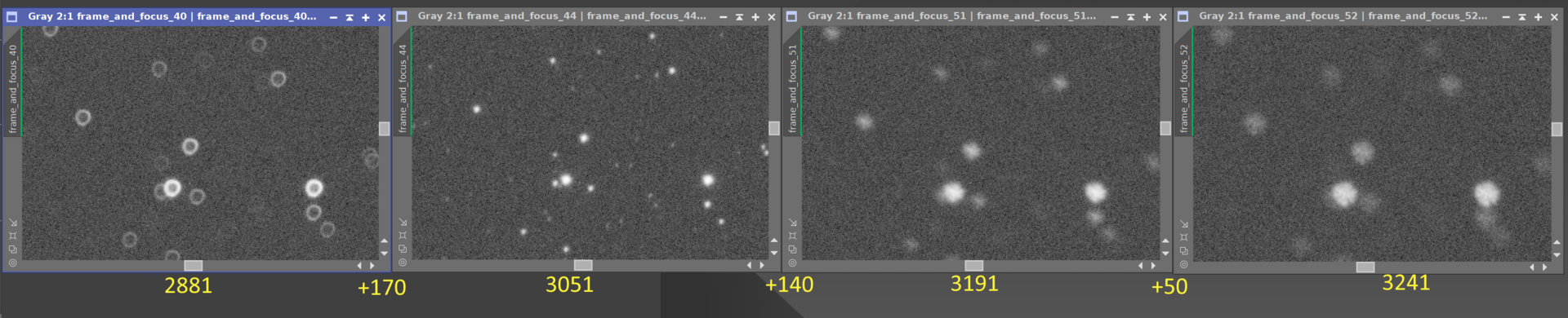Shade the frame_and_focus_40 window
Screen dimensions: 1568x318
[x=350, y=17]
